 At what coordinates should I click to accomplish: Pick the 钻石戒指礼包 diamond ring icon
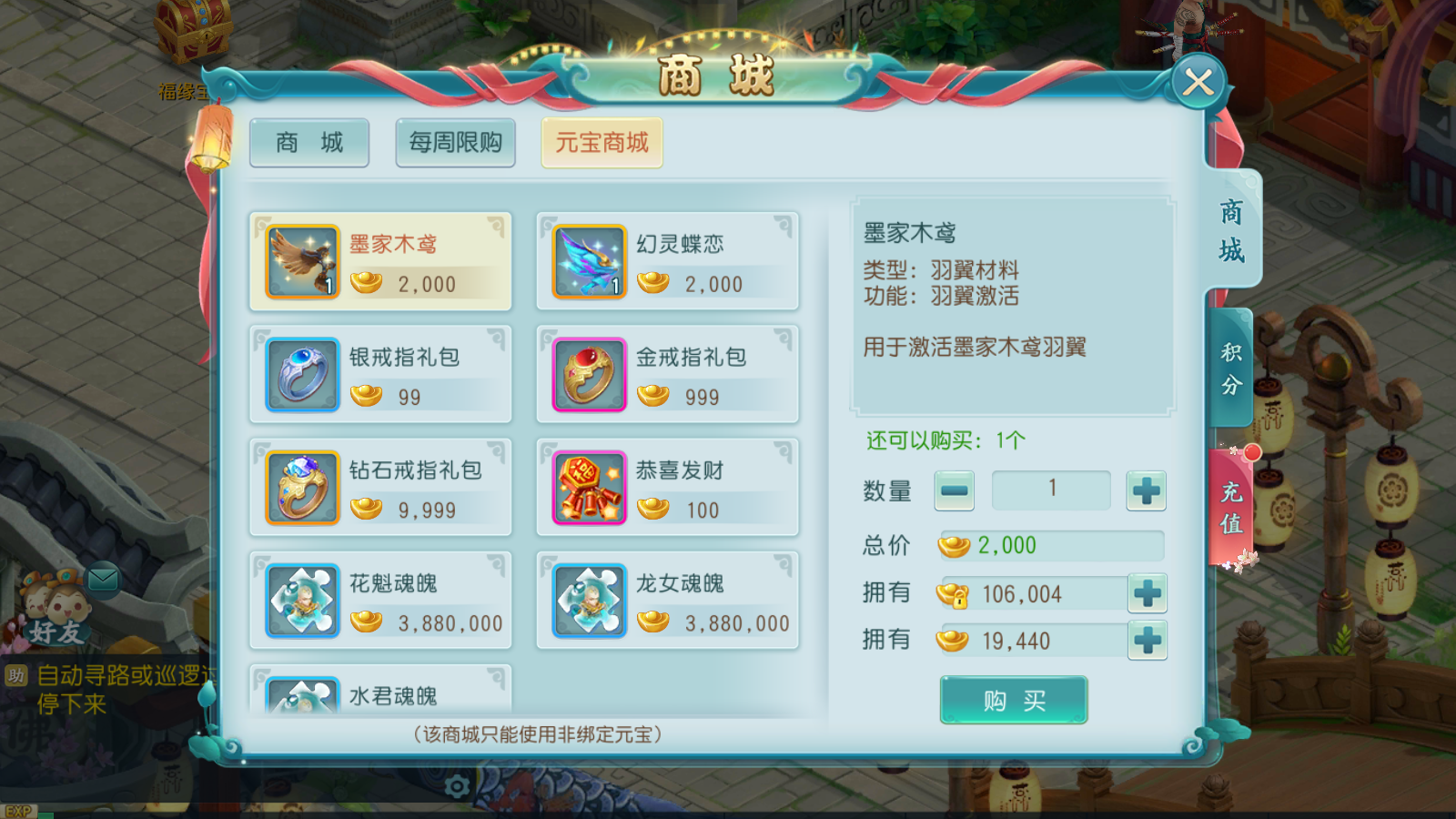click(302, 488)
